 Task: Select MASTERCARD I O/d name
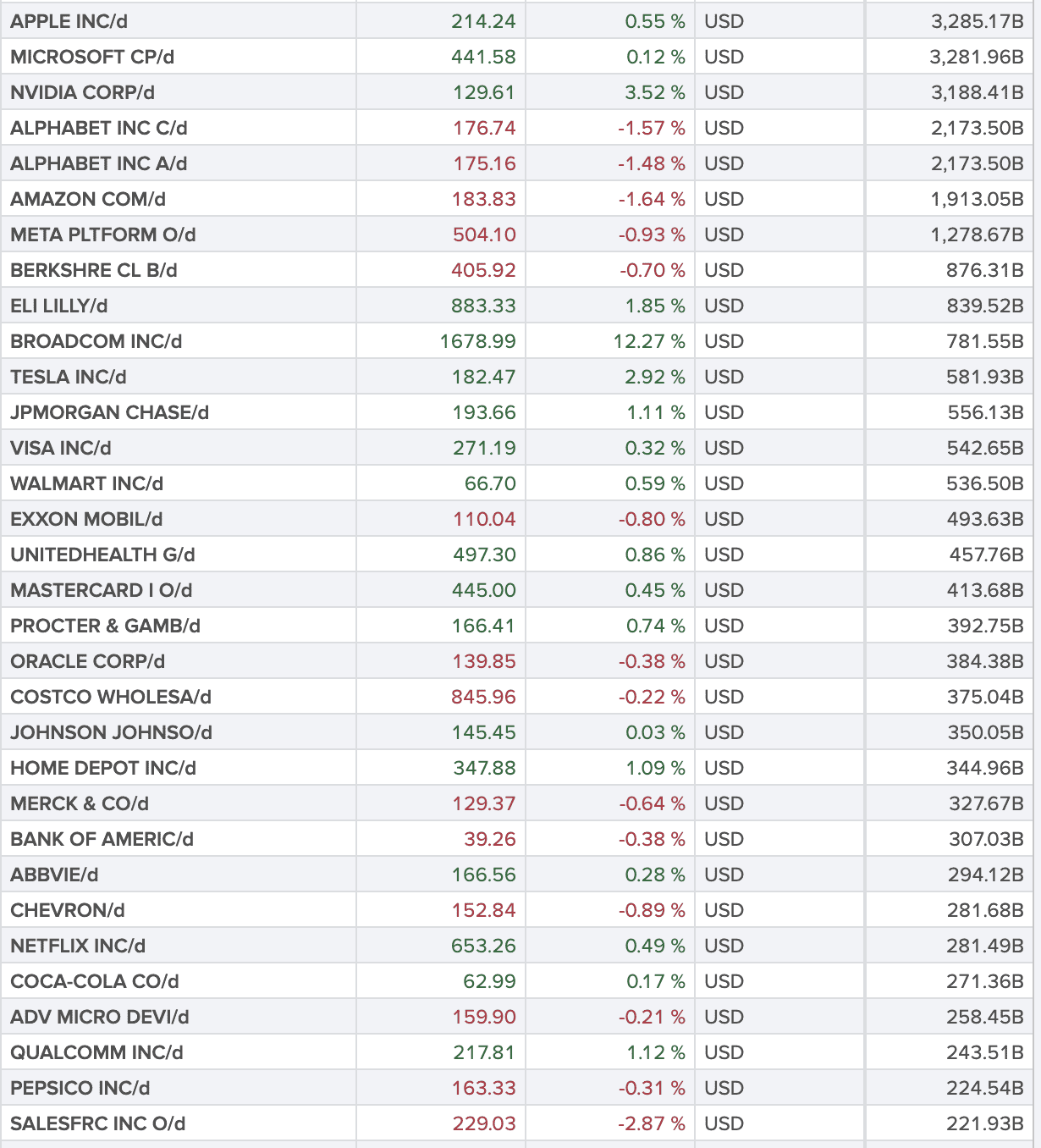(x=102, y=590)
